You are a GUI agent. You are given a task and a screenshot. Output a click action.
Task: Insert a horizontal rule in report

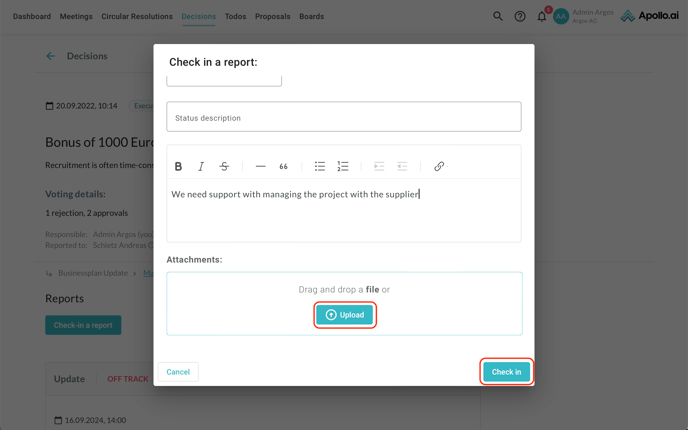click(260, 166)
